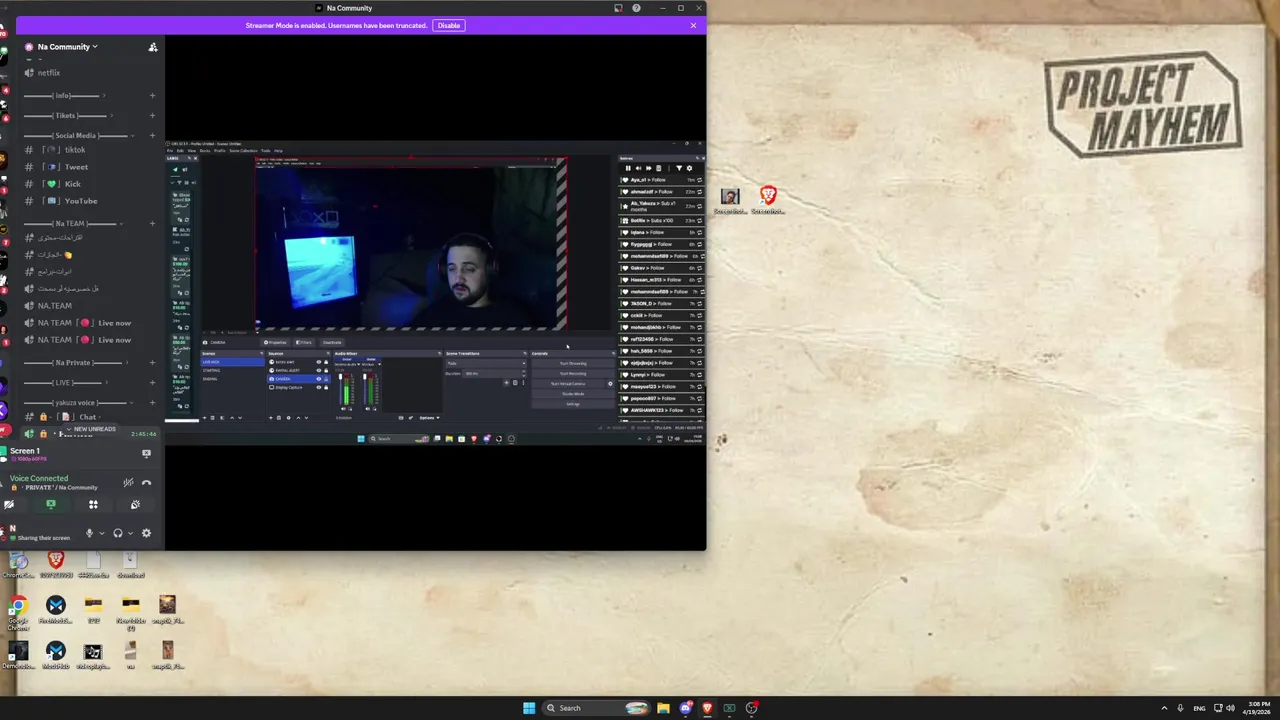Open the Discord user settings gear
The height and width of the screenshot is (720, 1280).
coord(146,533)
